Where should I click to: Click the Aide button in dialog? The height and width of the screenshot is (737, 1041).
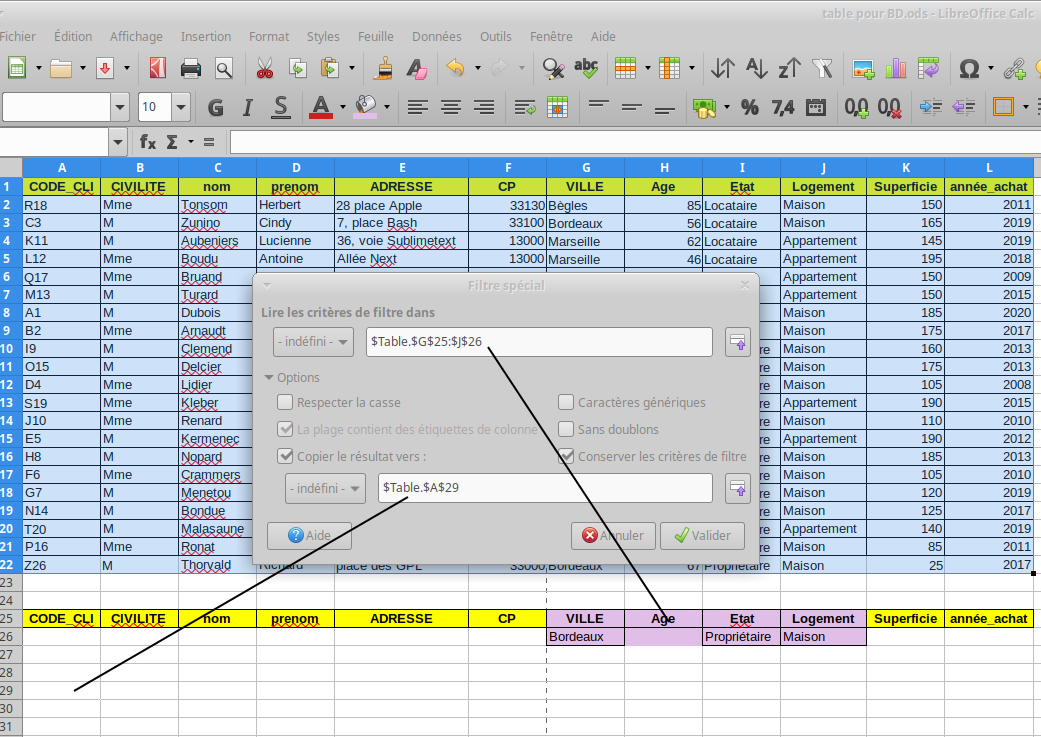309,535
